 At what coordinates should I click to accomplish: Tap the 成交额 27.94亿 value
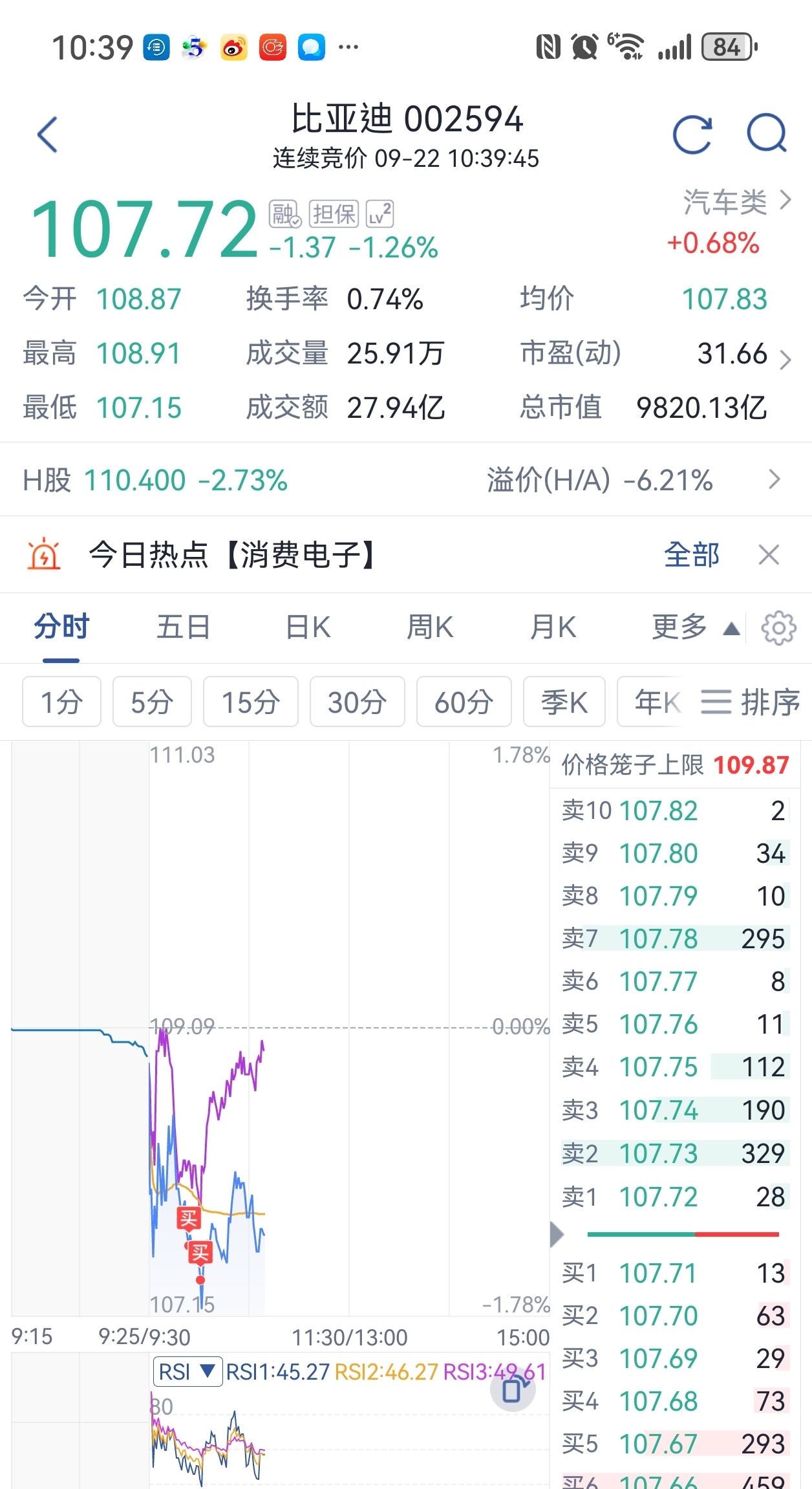[x=396, y=408]
